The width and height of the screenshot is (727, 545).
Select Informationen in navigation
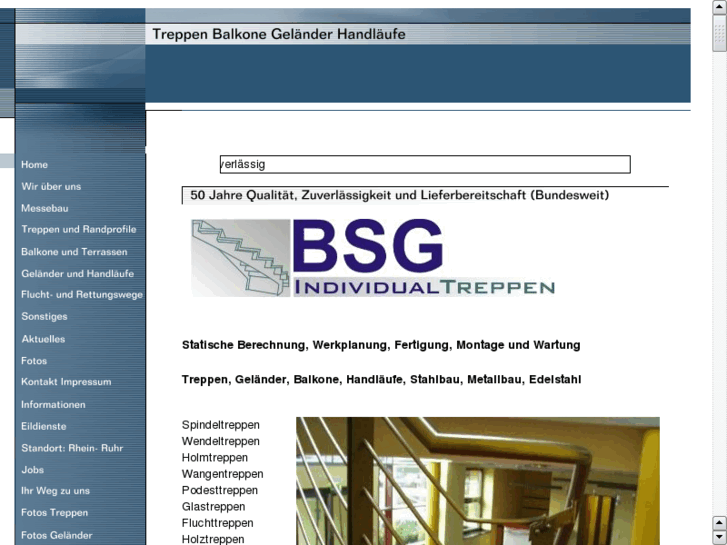coord(53,404)
